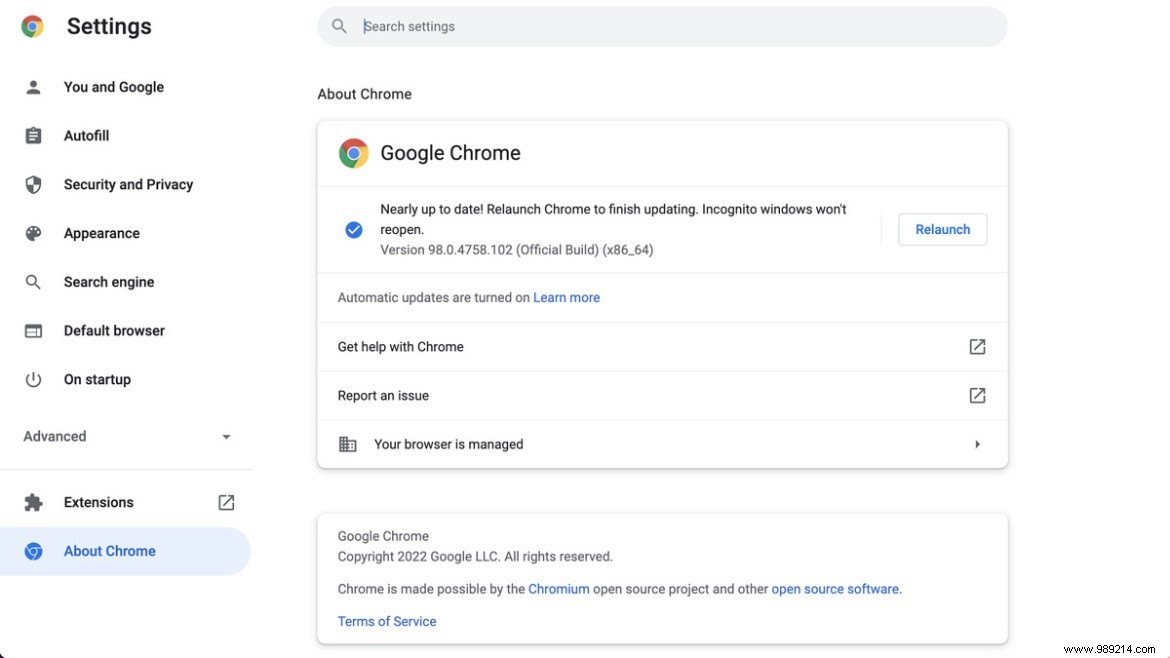Screen dimensions: 1170x658
Task: Click the Appearance palette icon
Action: coord(33,233)
